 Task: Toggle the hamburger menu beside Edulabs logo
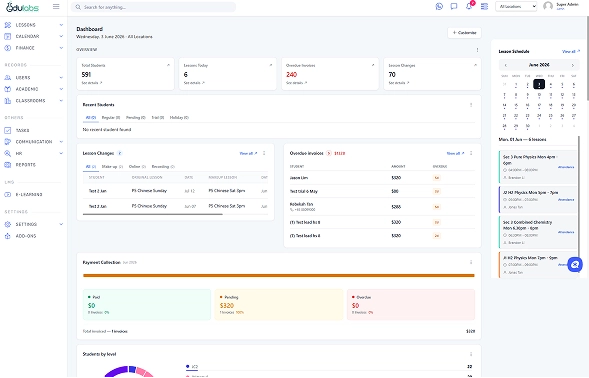pos(56,6)
